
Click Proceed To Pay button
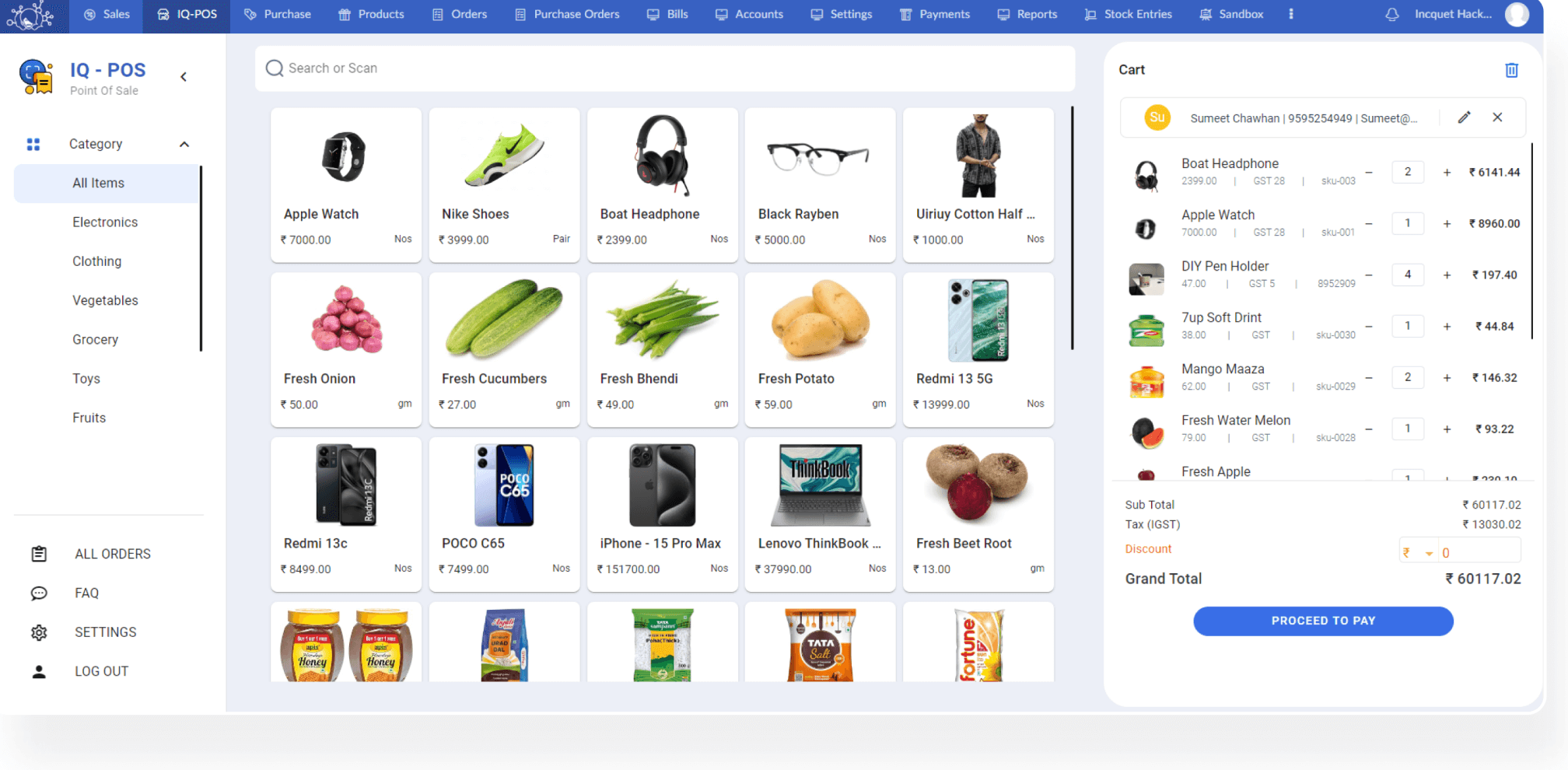click(x=1323, y=621)
